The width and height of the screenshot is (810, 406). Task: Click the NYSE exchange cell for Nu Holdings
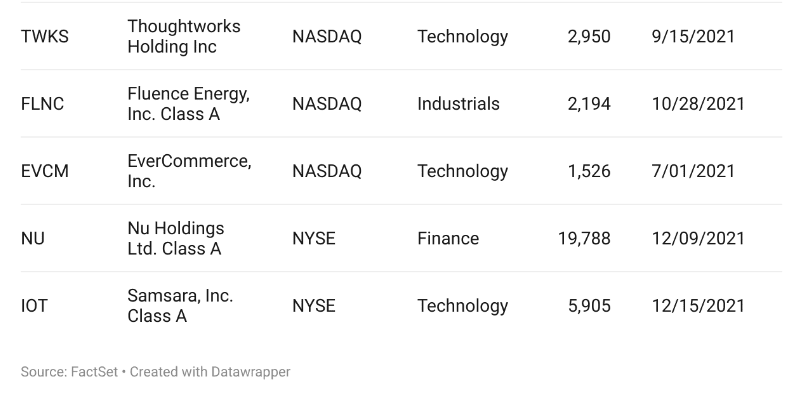coord(314,239)
